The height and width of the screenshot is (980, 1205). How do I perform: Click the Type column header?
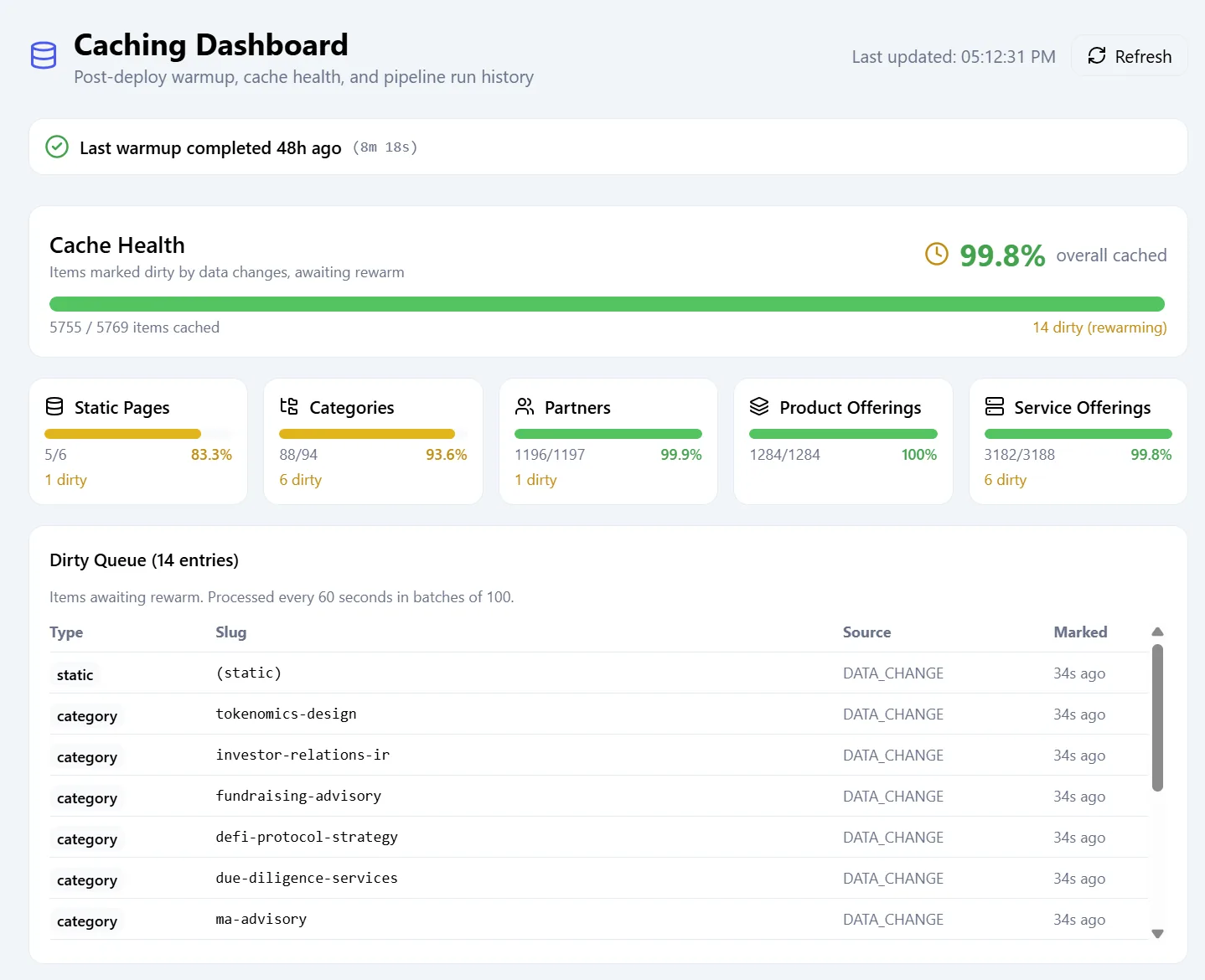point(66,632)
